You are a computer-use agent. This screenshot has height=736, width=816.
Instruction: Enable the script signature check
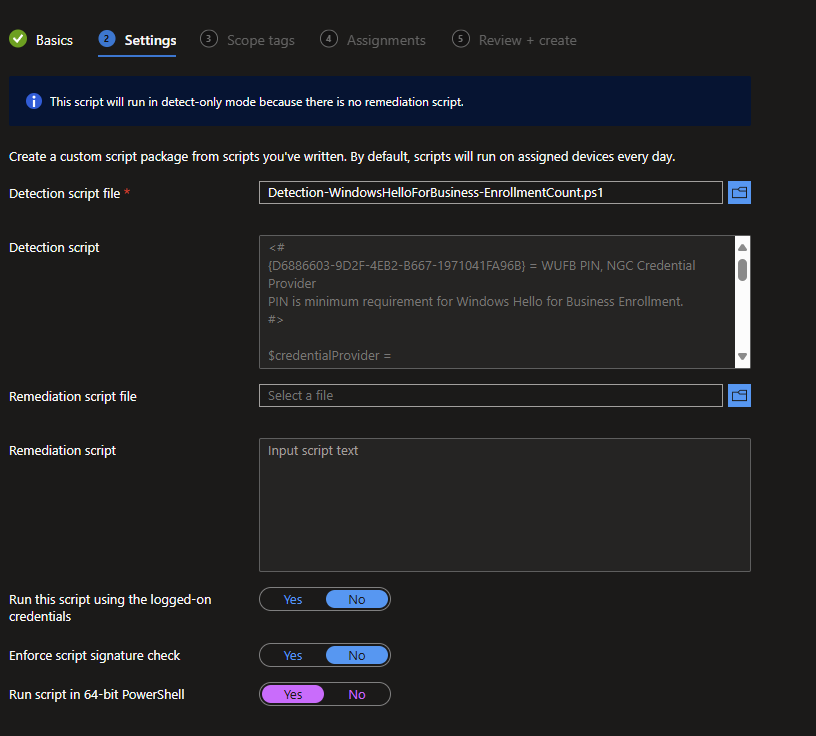click(292, 655)
